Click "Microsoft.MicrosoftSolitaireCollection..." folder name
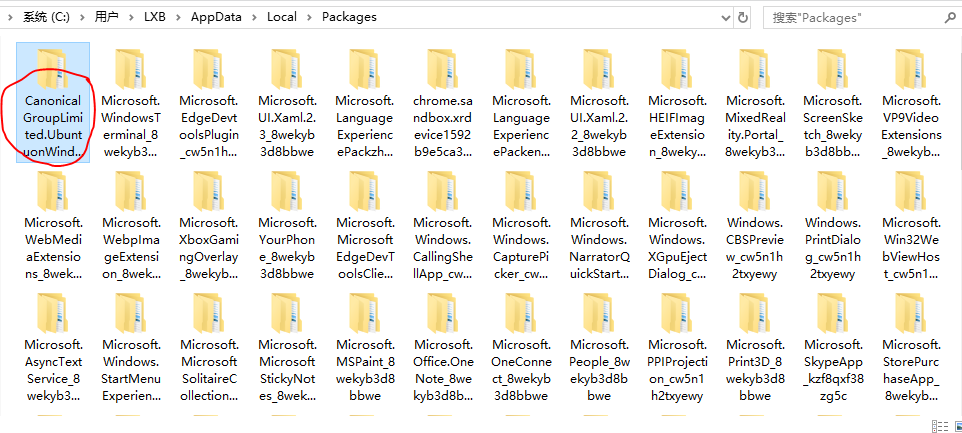Screen dimensions: 962x433 click(x=209, y=370)
